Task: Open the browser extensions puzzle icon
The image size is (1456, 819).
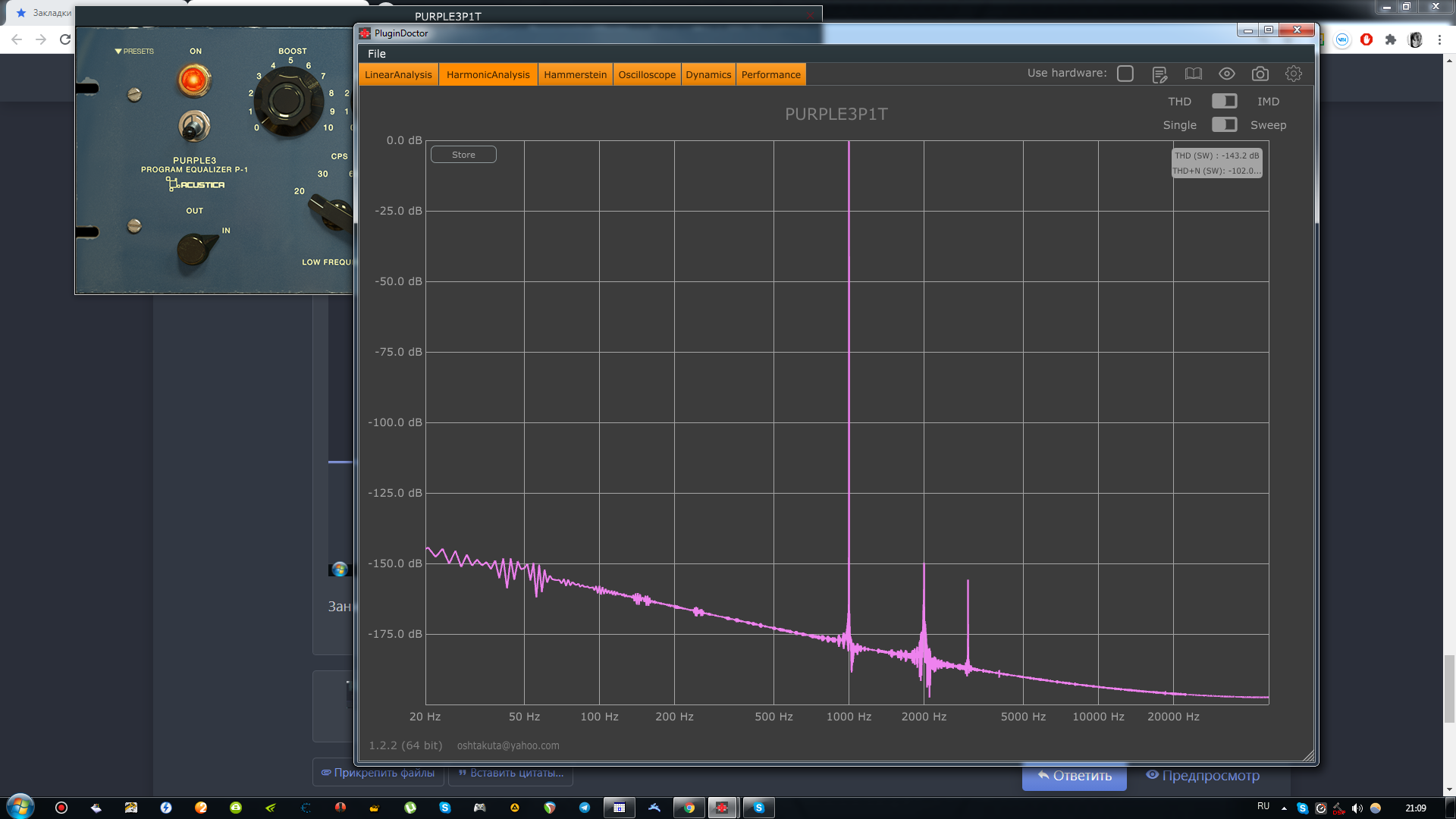Action: click(1391, 39)
